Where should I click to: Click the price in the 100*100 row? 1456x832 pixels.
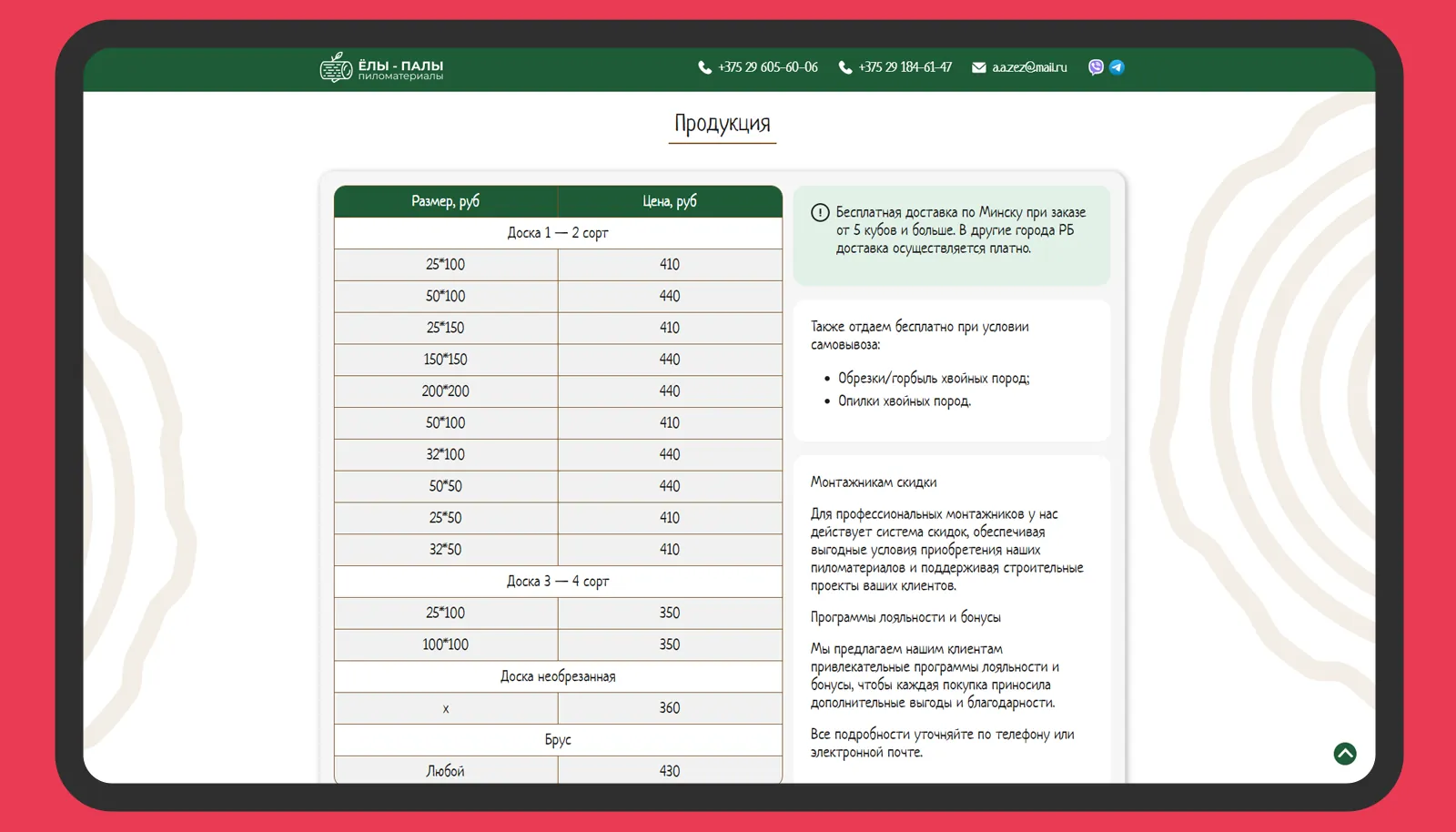(x=670, y=644)
